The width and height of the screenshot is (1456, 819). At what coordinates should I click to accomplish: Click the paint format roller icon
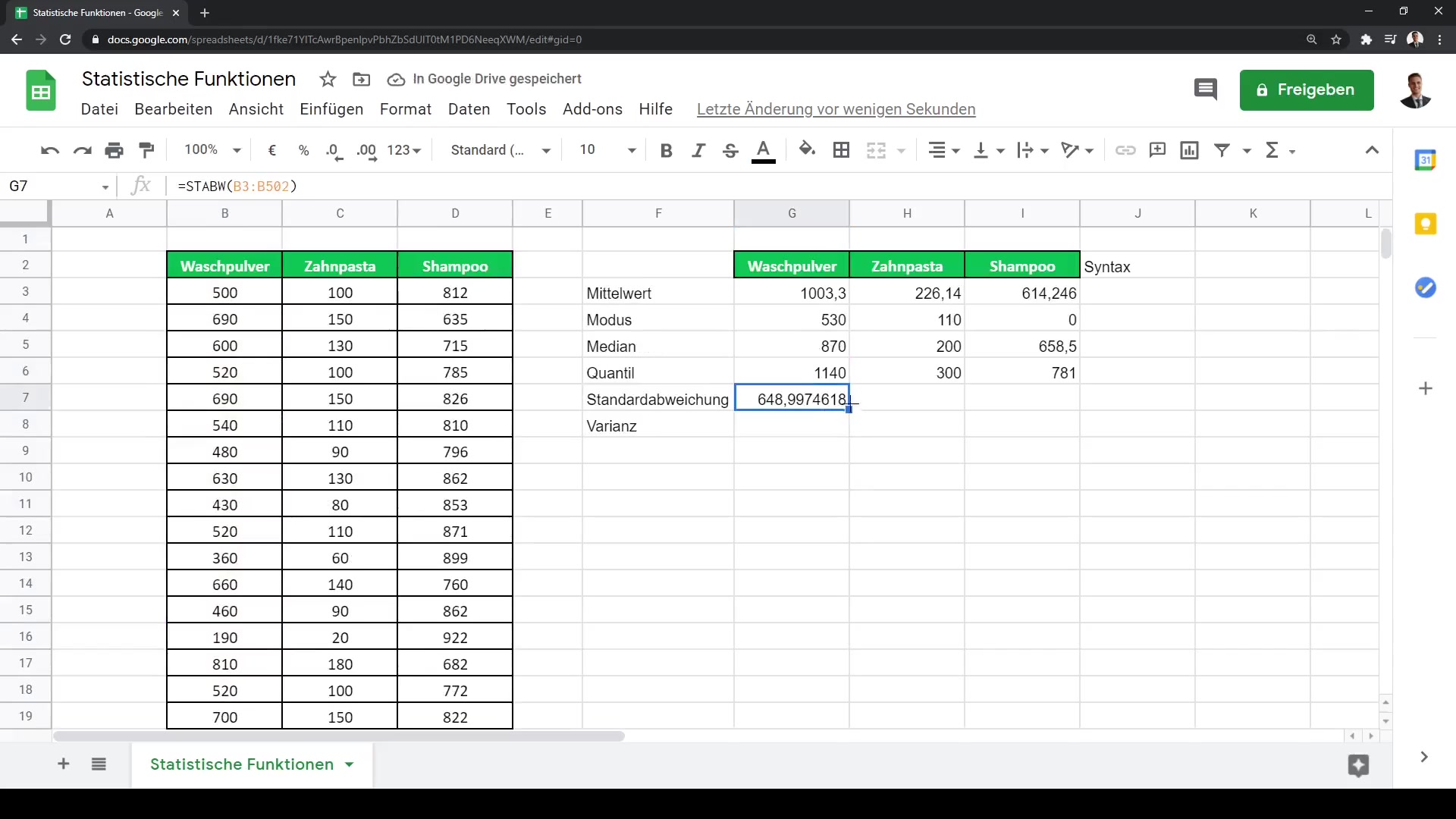147,150
